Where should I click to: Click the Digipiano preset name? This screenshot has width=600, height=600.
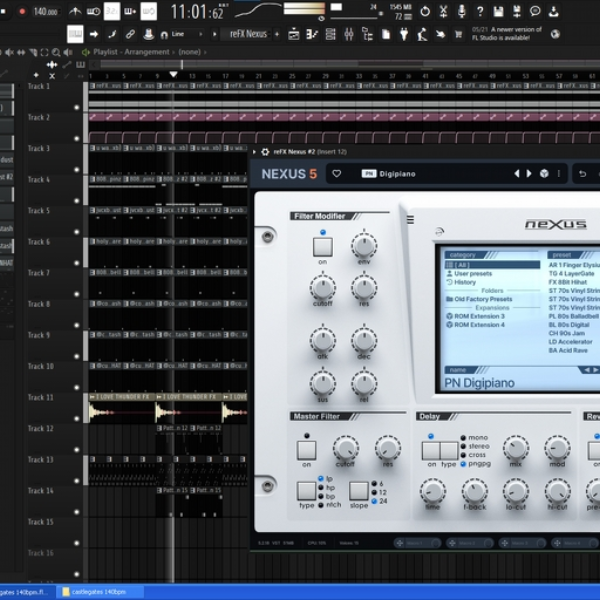(397, 174)
